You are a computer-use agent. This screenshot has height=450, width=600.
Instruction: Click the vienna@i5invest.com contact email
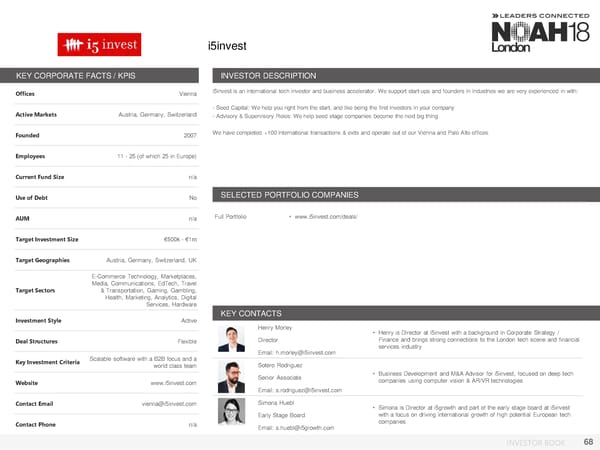176,403
